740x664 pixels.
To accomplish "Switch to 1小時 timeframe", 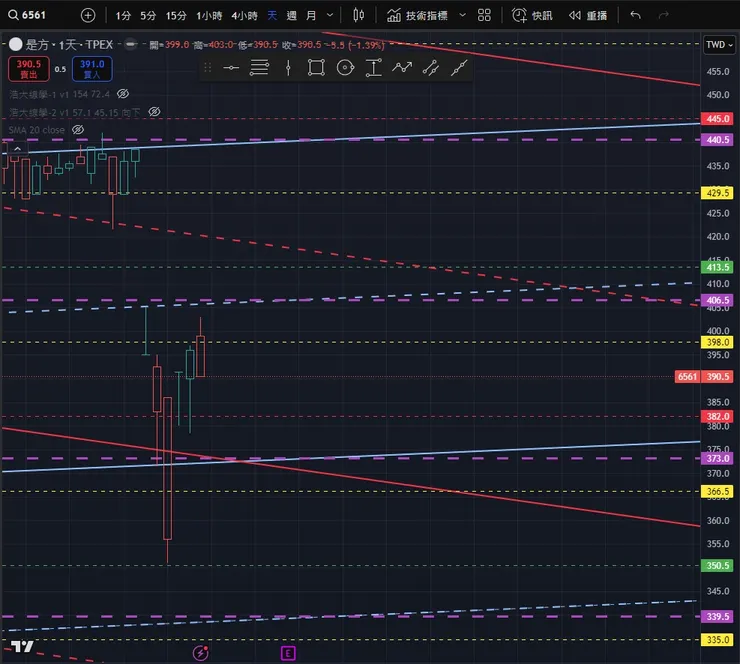I will coord(209,16).
